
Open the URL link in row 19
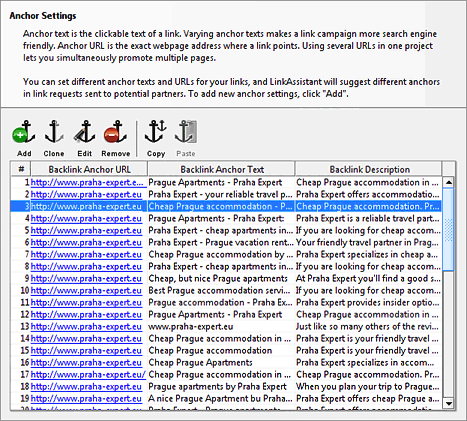[86, 398]
